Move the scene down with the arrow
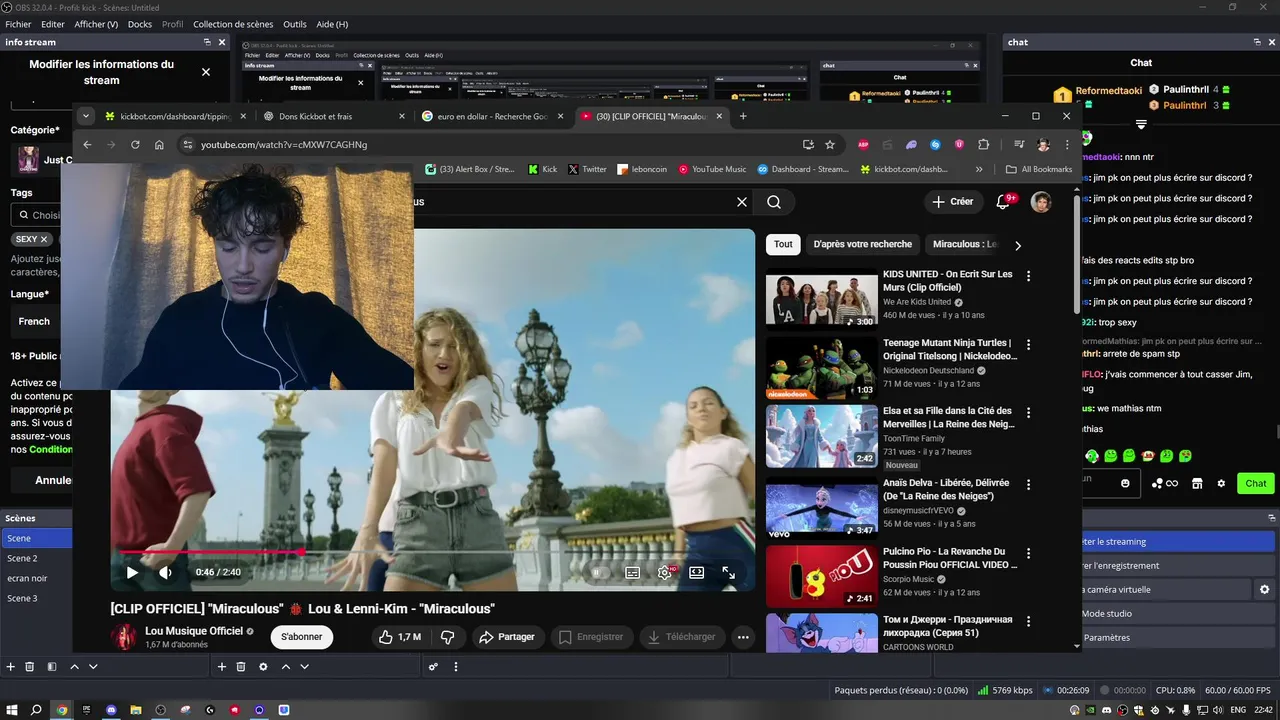Viewport: 1280px width, 720px height. click(93, 667)
